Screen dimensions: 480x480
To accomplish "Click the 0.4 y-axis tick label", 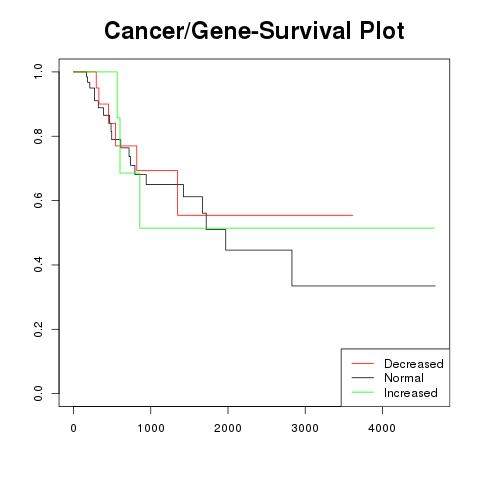I will [x=38, y=265].
